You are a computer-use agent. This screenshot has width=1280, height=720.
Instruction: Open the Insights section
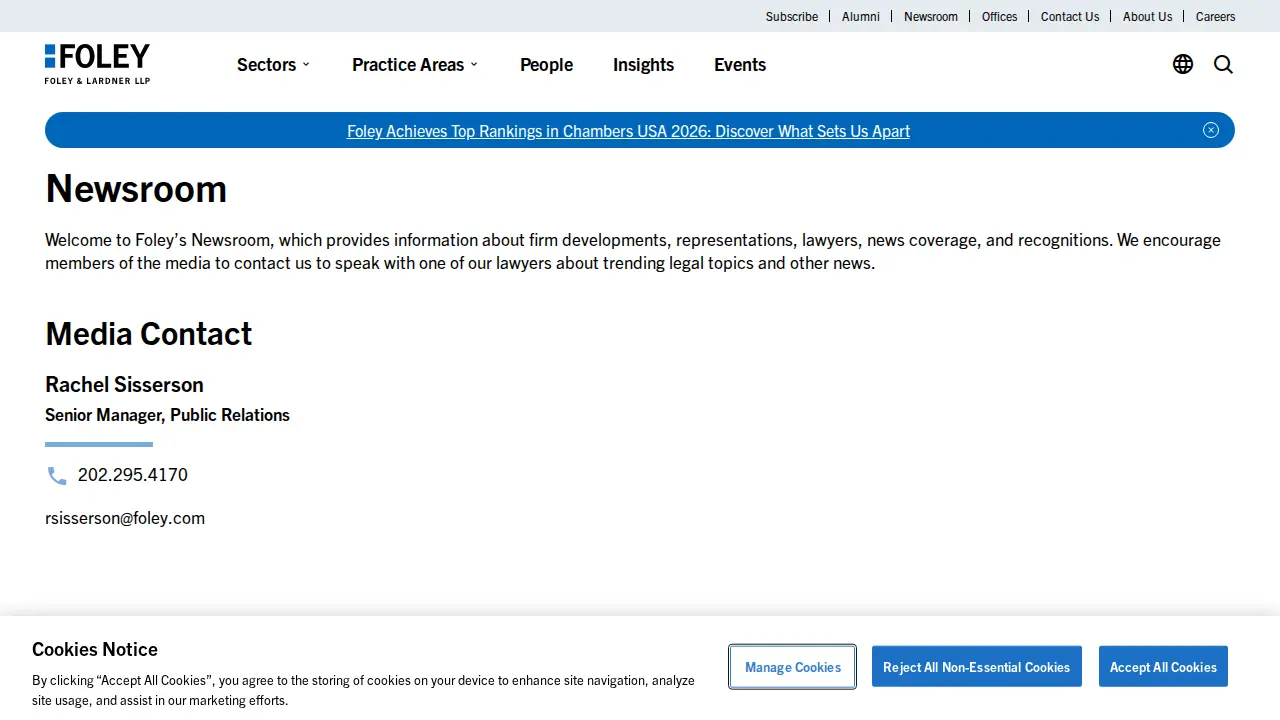(643, 64)
